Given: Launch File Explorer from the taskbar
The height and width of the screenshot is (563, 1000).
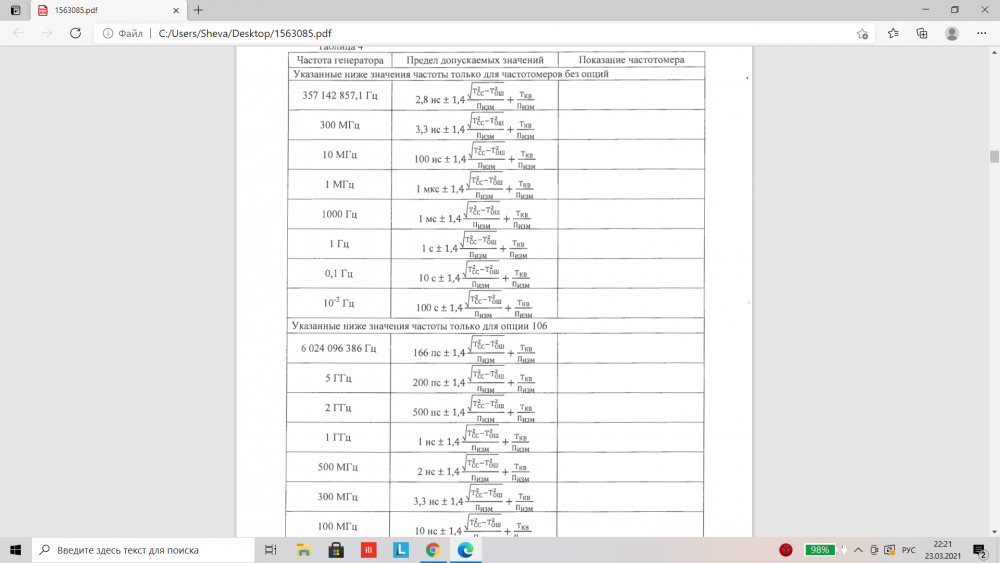Looking at the screenshot, I should [x=304, y=550].
